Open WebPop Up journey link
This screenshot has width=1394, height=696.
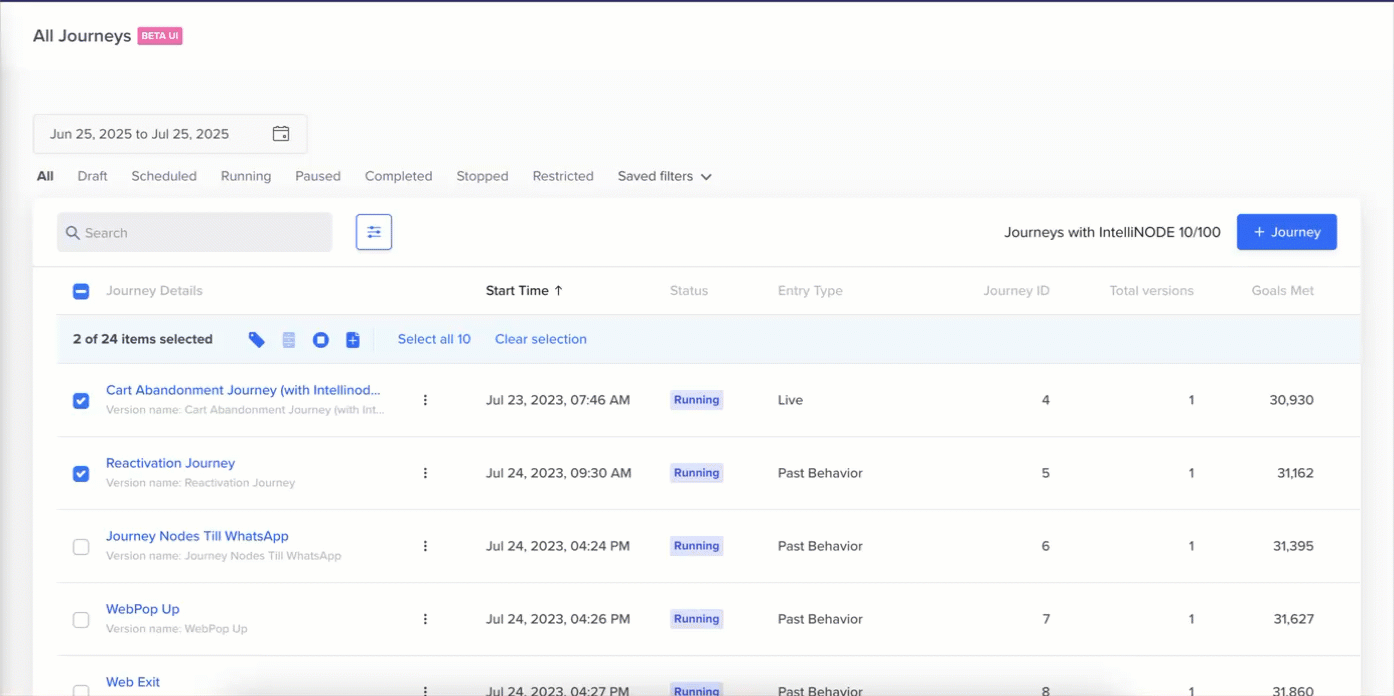(x=143, y=609)
